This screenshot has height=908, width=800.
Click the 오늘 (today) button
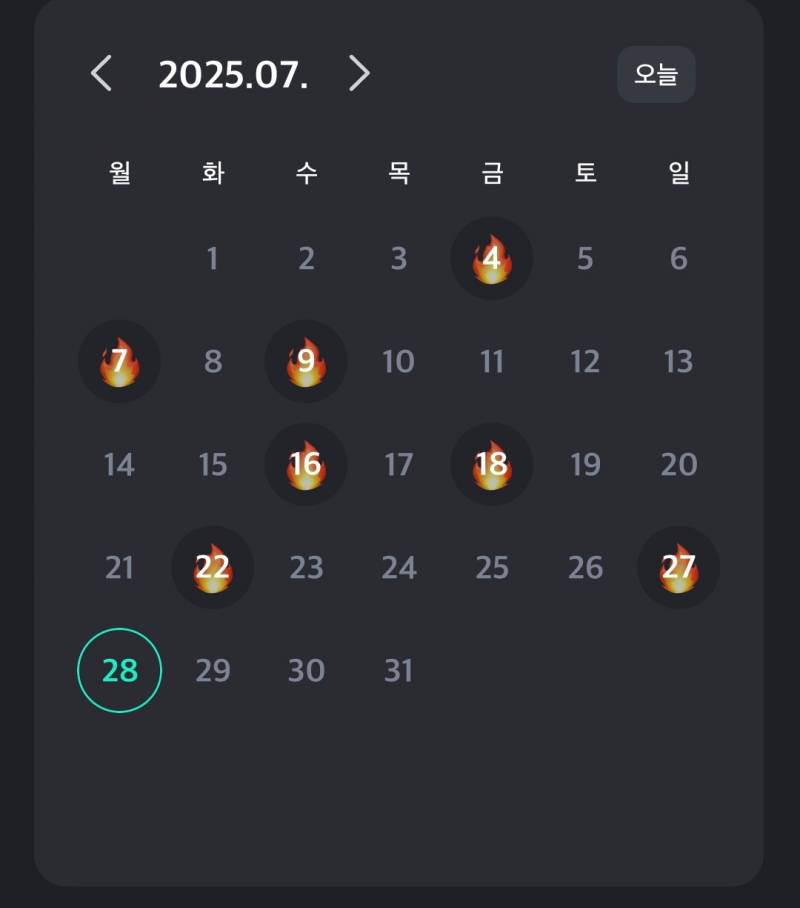point(656,75)
